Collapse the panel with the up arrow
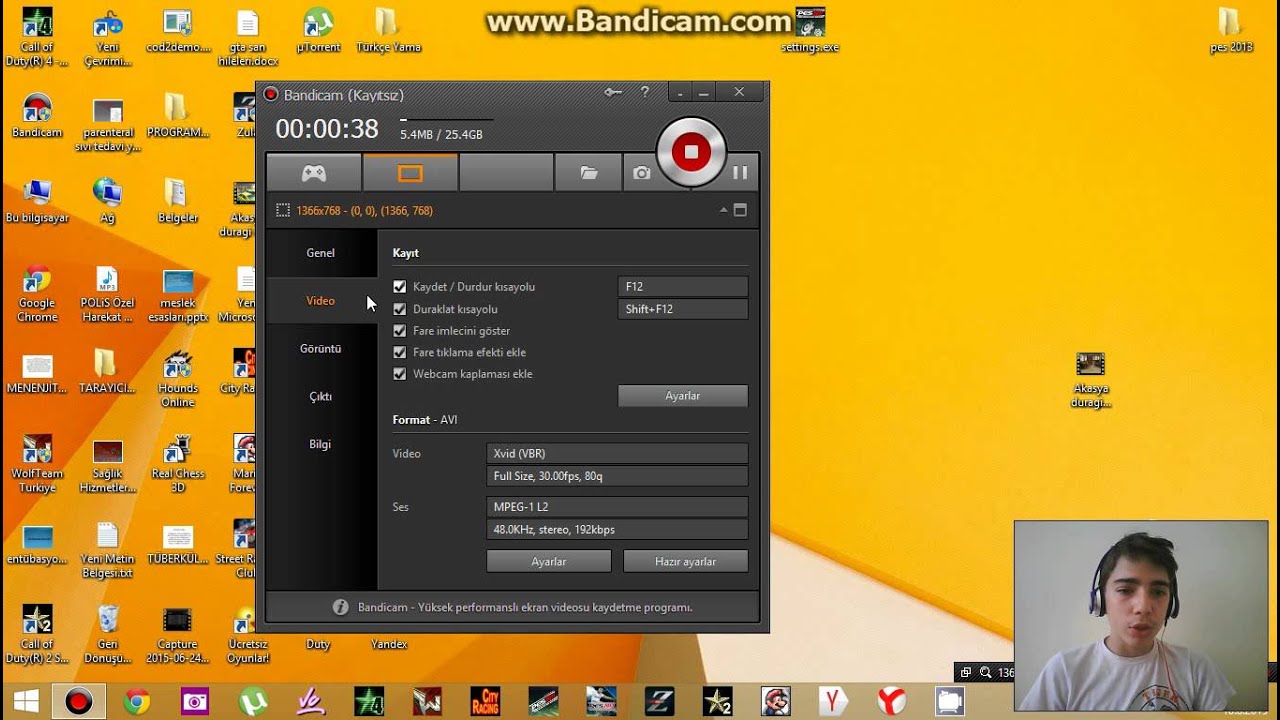 [723, 210]
